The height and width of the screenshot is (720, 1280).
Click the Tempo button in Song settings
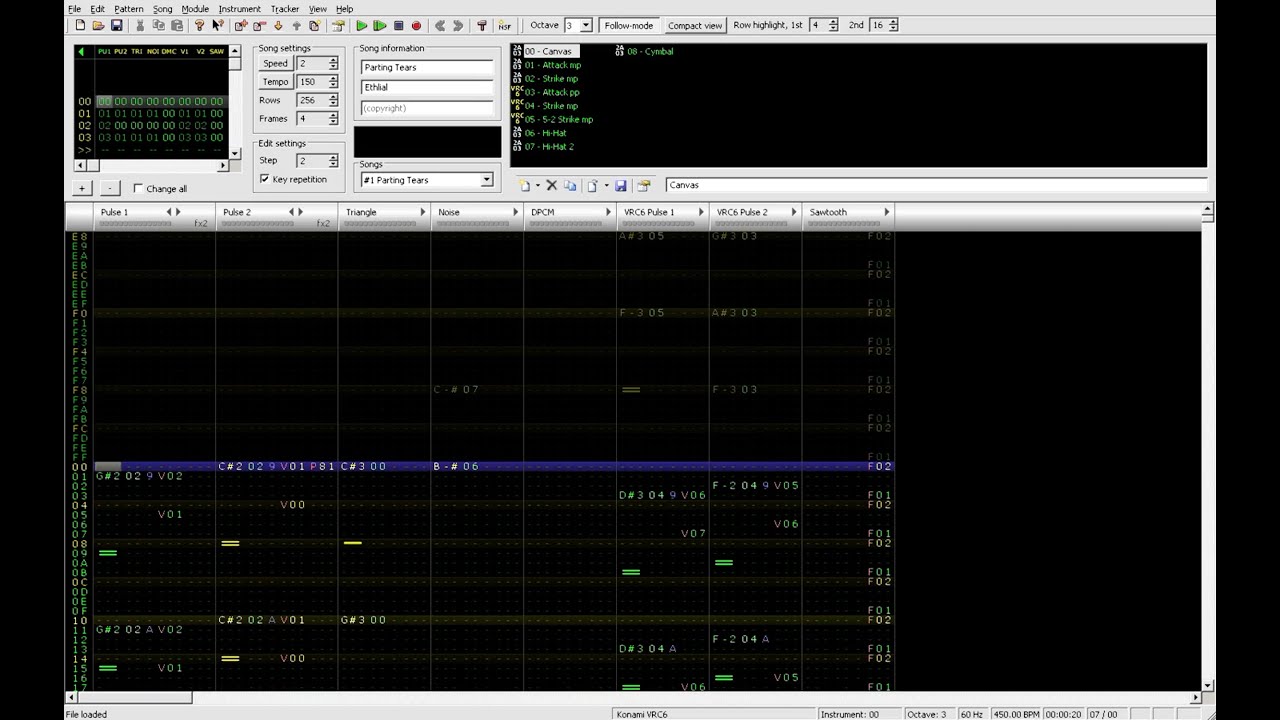pos(275,82)
